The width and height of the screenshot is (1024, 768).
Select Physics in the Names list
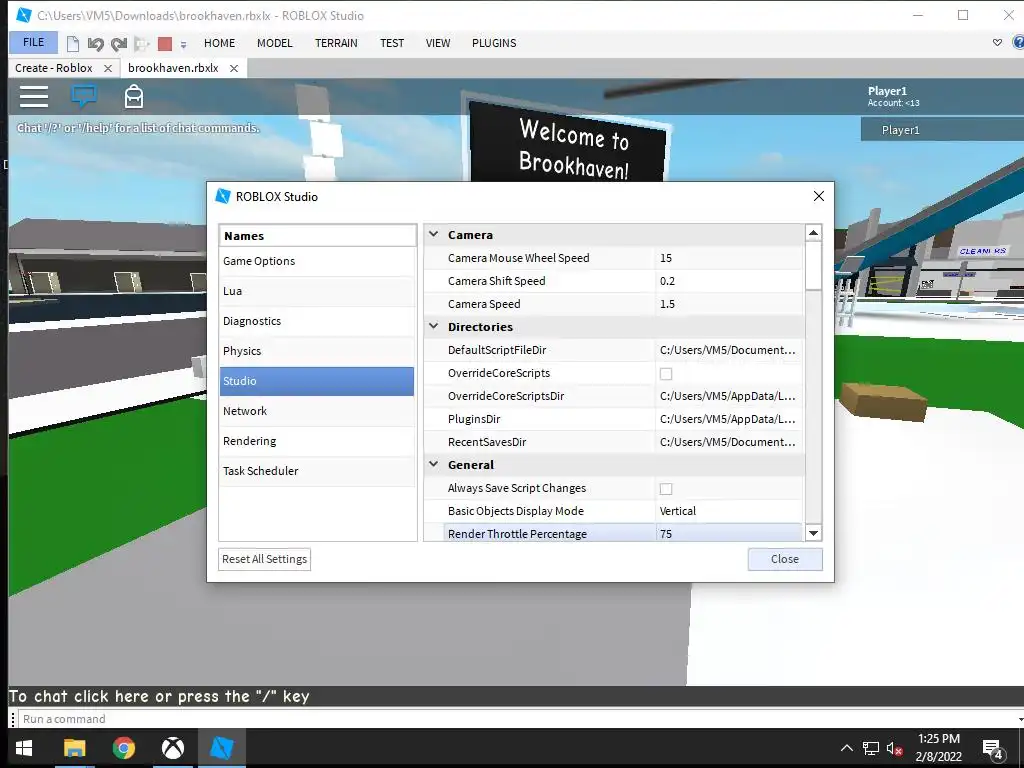click(x=317, y=351)
